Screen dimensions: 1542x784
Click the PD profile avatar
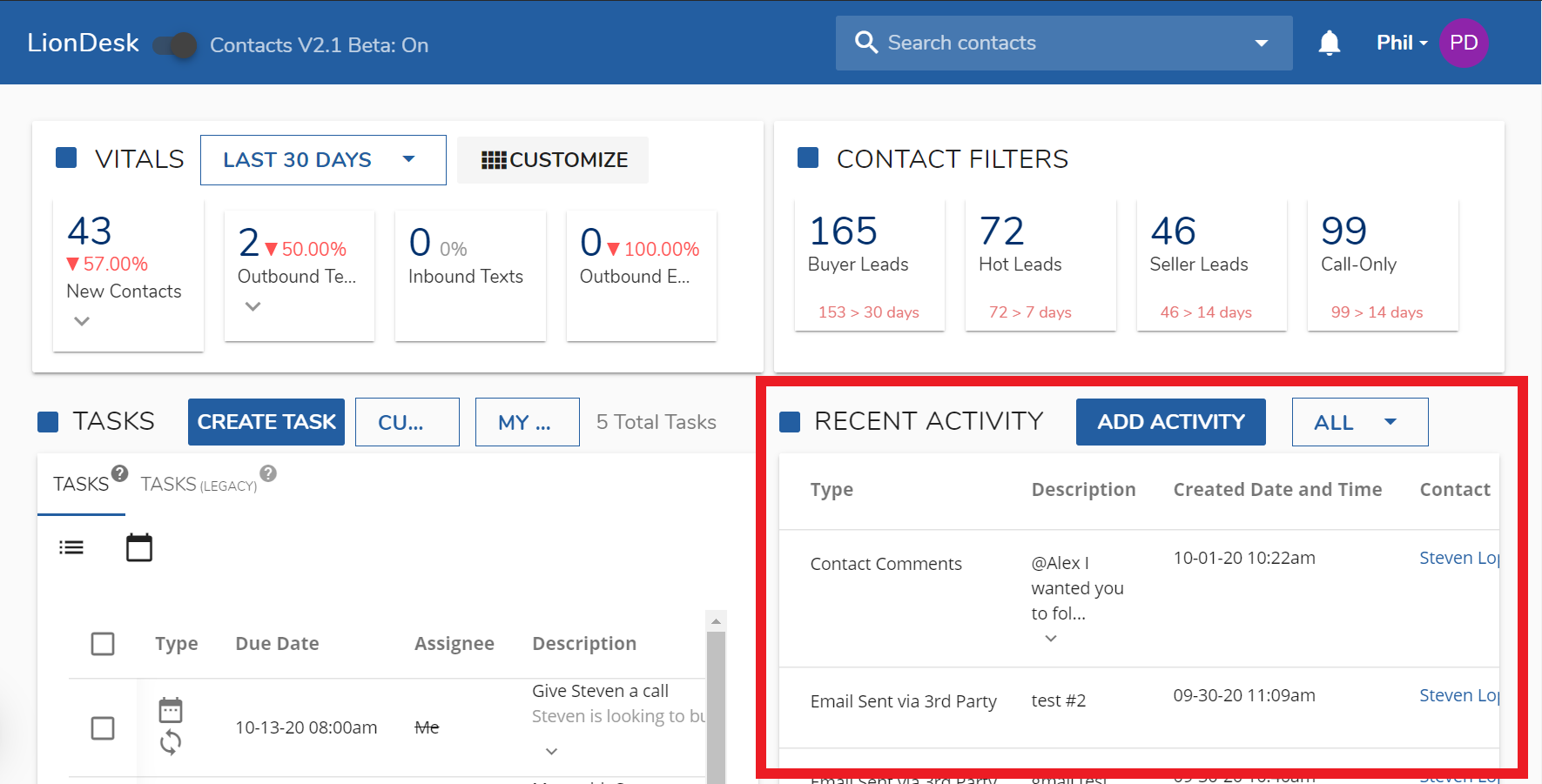1464,42
